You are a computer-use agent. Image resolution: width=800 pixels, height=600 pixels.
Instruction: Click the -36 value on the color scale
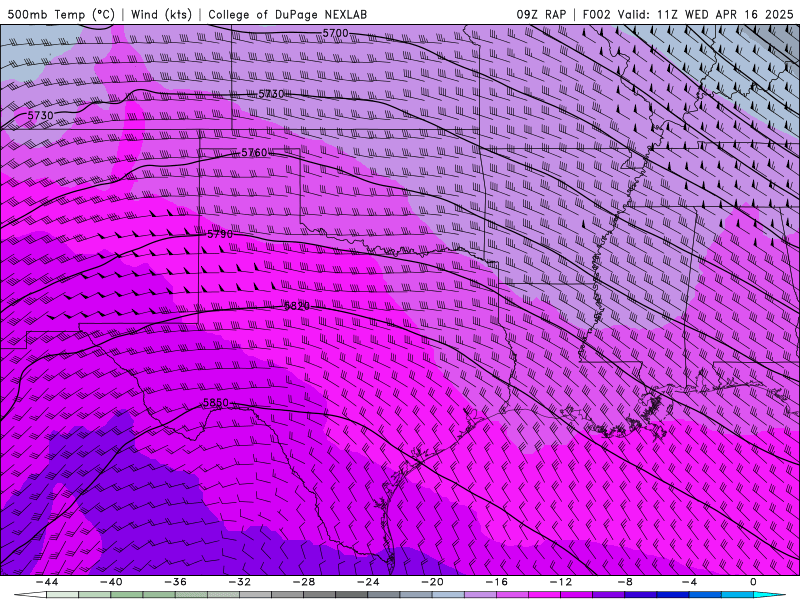point(175,582)
